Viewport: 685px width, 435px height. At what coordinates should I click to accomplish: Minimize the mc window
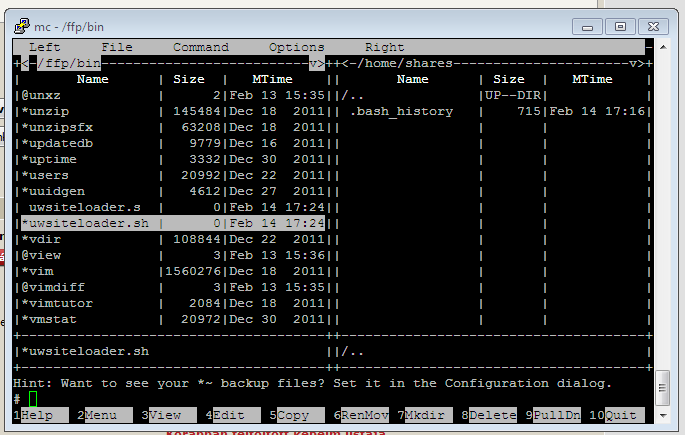pos(587,27)
